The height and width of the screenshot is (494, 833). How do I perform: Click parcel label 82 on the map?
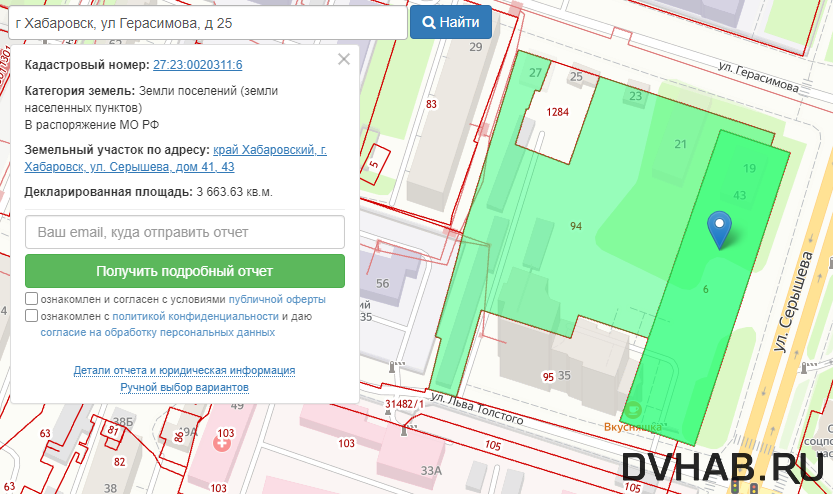point(120,462)
